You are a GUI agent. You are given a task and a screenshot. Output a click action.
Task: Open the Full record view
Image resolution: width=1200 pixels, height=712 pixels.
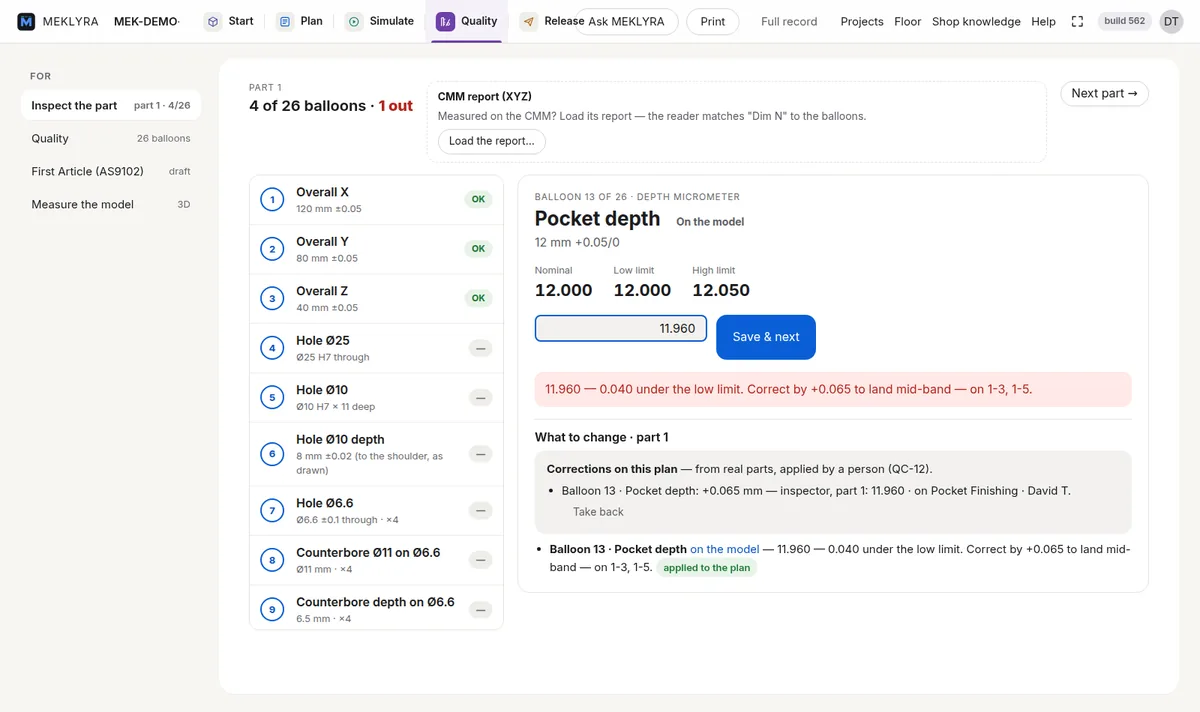pyautogui.click(x=789, y=21)
